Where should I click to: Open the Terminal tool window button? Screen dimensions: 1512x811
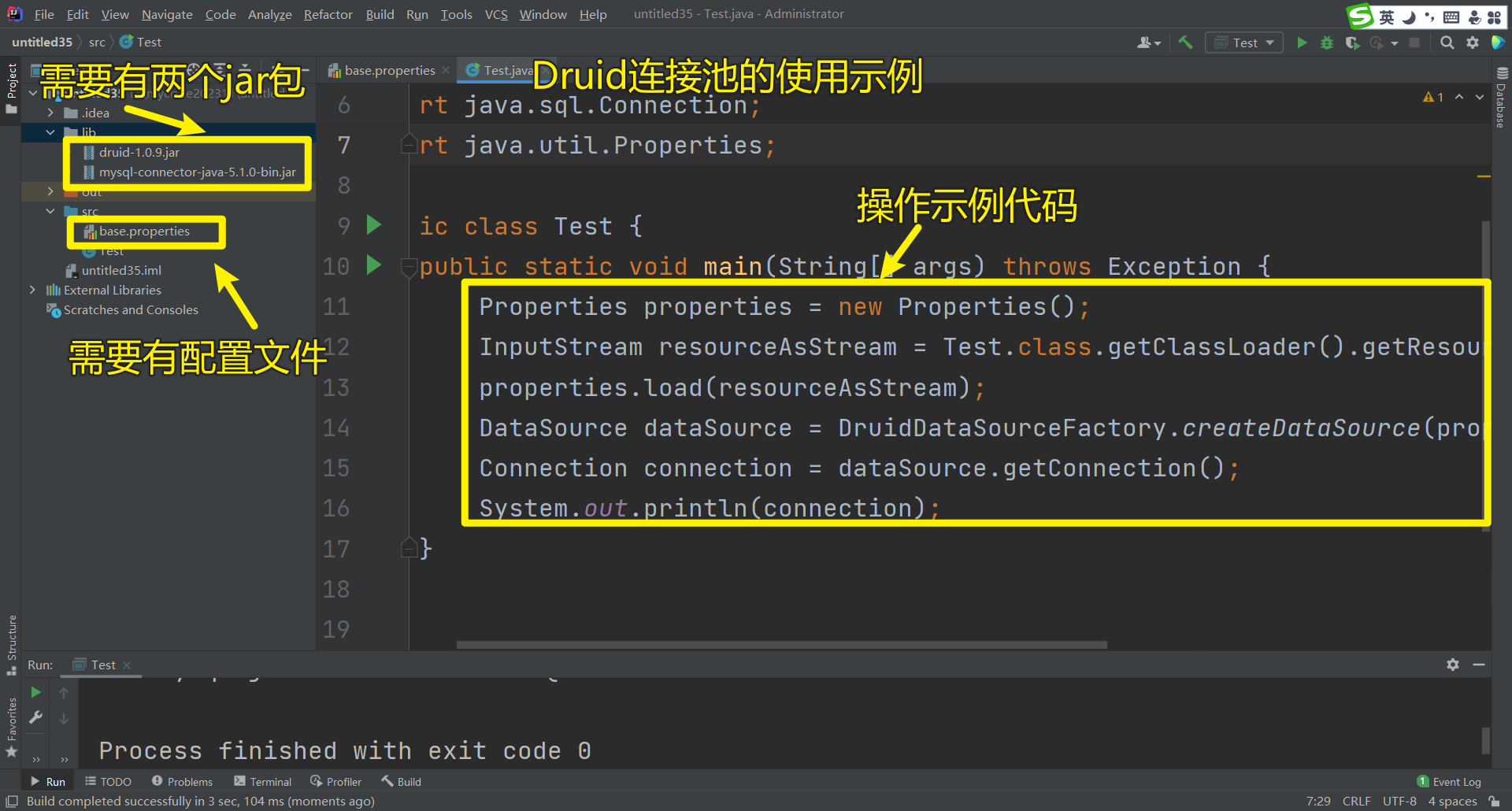tap(263, 781)
